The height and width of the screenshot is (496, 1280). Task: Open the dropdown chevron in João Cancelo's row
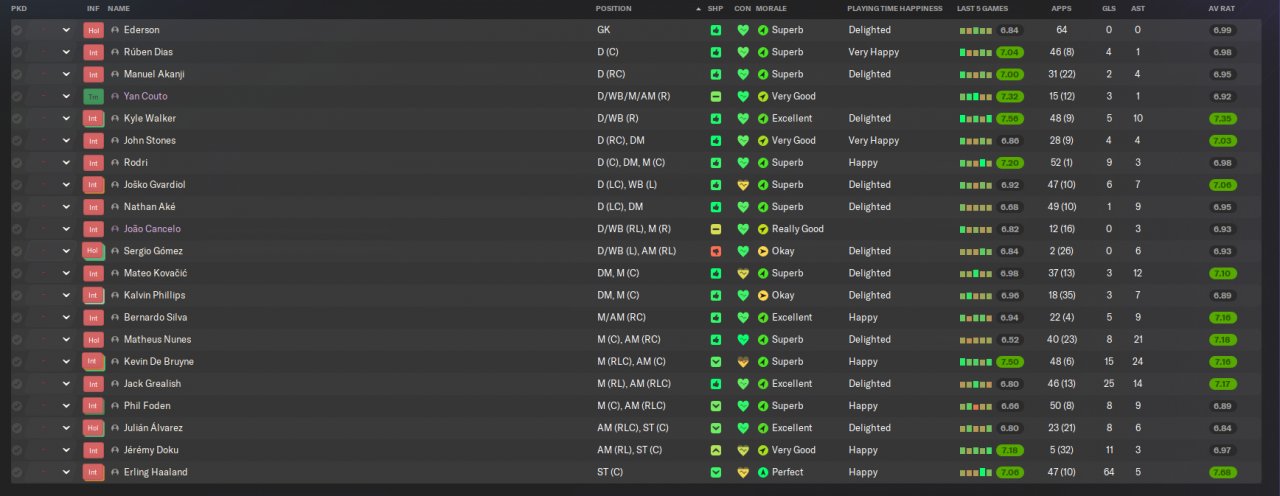coord(67,229)
